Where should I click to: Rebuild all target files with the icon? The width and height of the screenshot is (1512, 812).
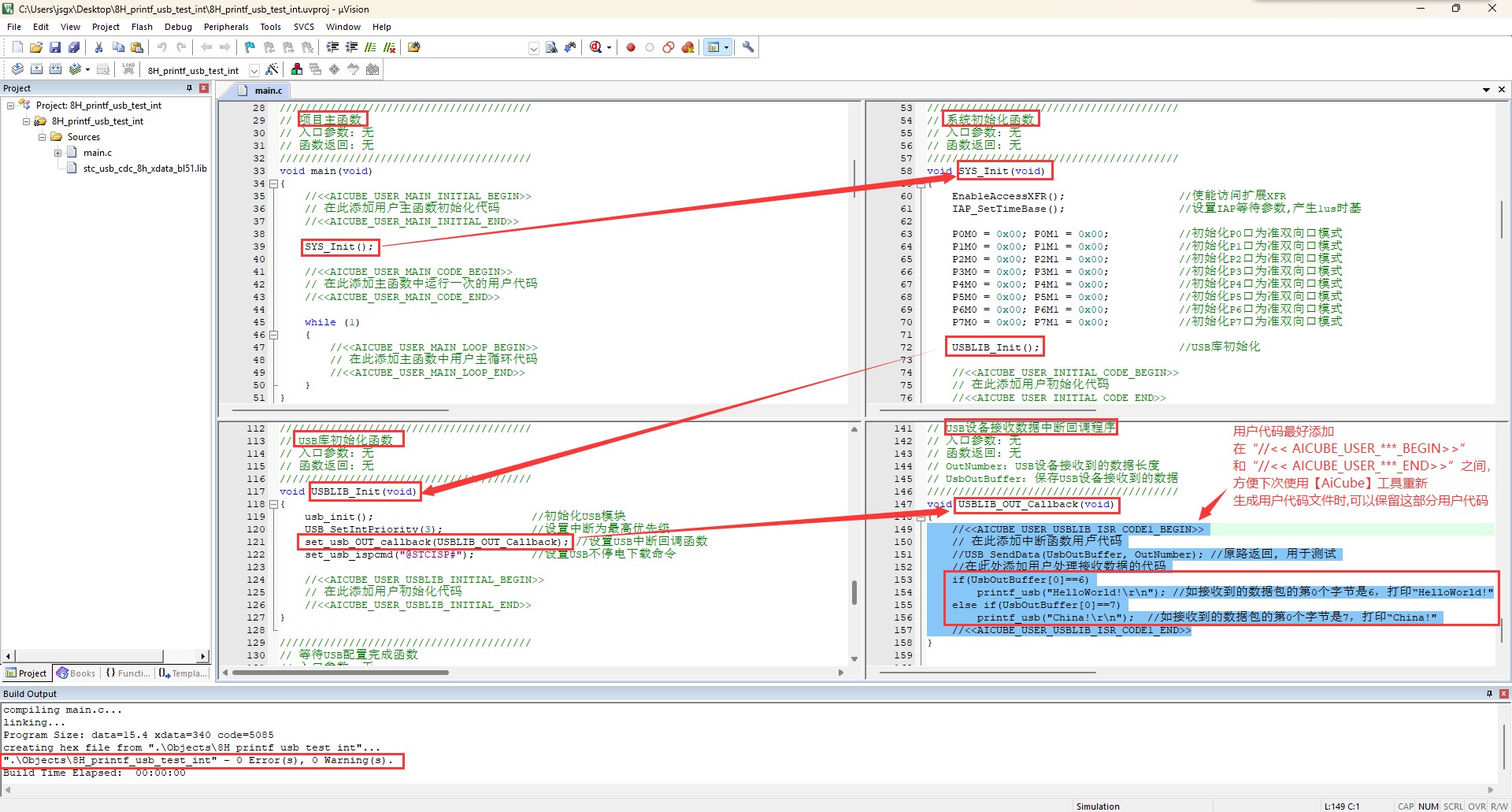(x=55, y=69)
